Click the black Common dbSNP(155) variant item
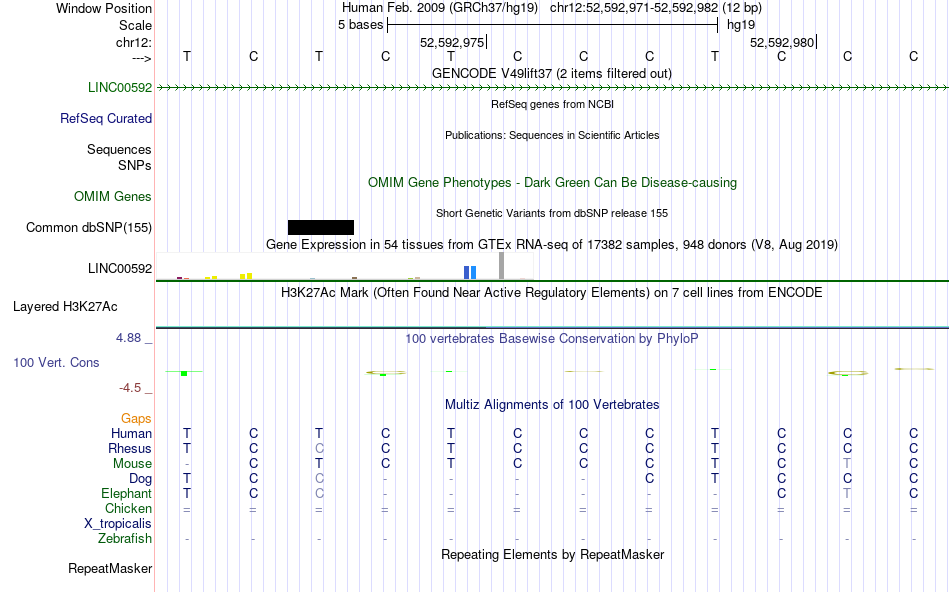Viewport: 950px width, 592px height. 321,227
